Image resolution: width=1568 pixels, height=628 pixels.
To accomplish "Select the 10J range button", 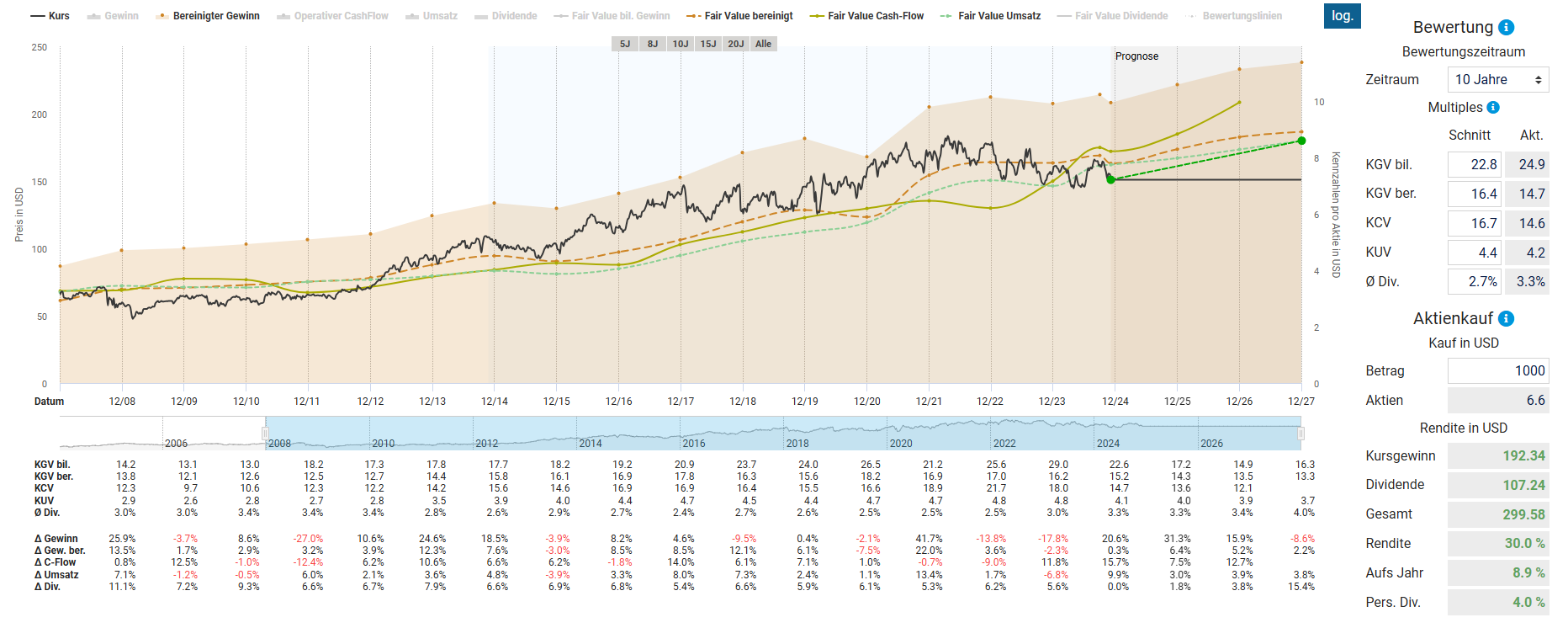I will tap(681, 44).
